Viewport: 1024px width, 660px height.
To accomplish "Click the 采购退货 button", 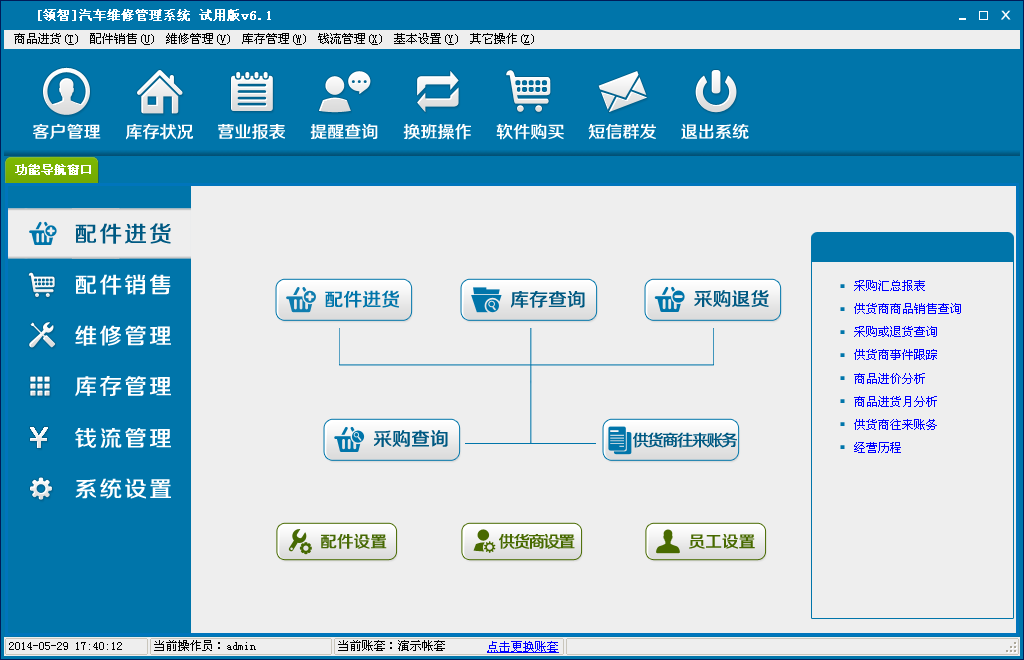I will 712,300.
